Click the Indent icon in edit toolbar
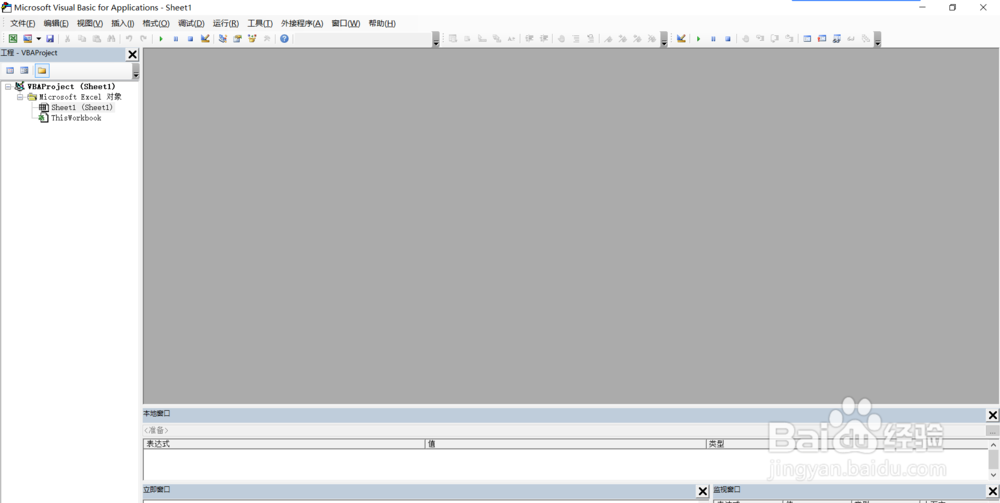 529,39
